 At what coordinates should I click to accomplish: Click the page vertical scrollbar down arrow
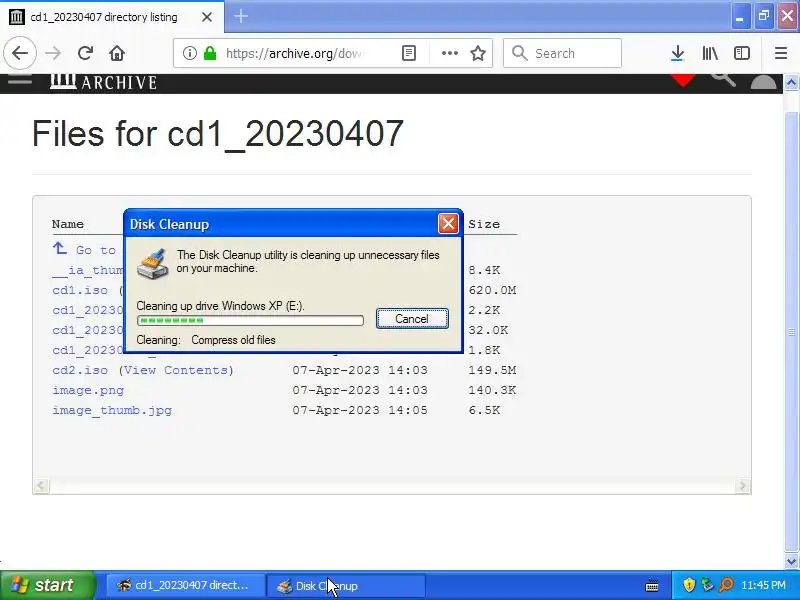tap(791, 562)
